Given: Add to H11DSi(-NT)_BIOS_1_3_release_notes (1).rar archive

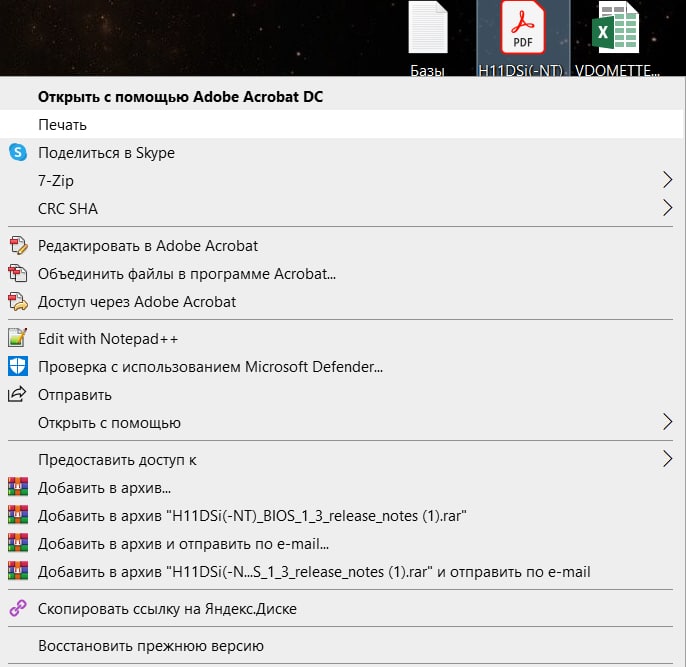Looking at the screenshot, I should coord(341,516).
